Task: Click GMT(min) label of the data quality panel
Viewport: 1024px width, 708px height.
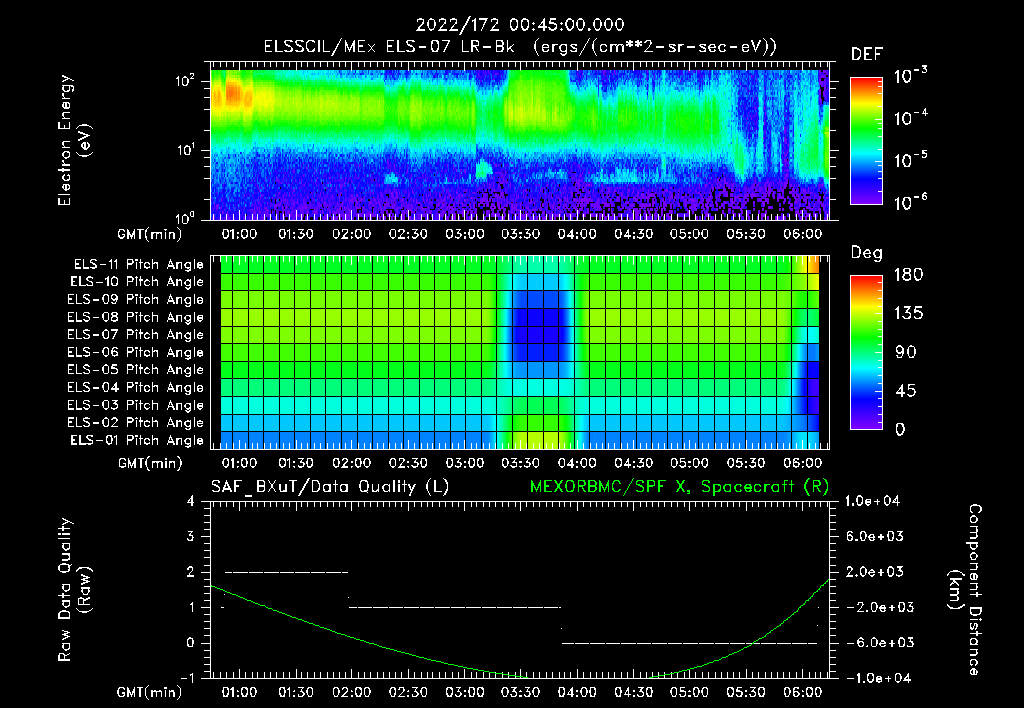Action: (x=150, y=692)
